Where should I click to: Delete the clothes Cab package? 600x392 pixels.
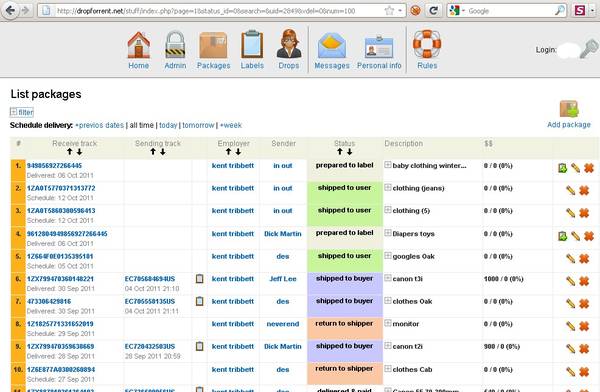pos(584,372)
